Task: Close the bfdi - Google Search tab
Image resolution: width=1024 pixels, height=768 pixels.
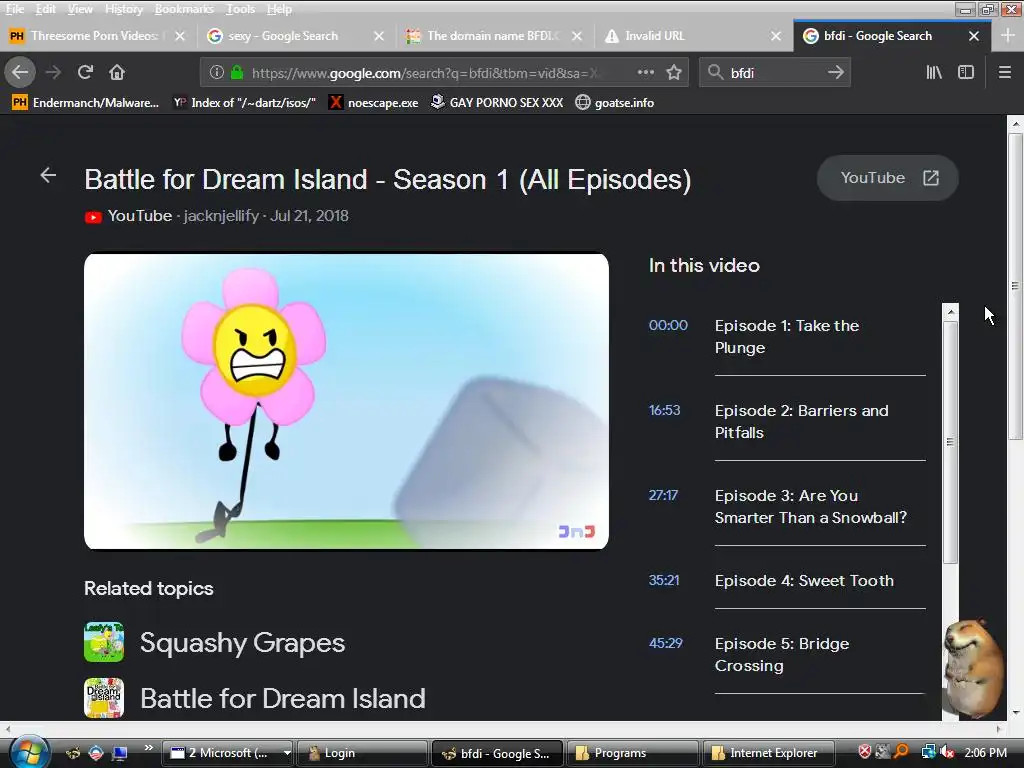Action: (974, 36)
